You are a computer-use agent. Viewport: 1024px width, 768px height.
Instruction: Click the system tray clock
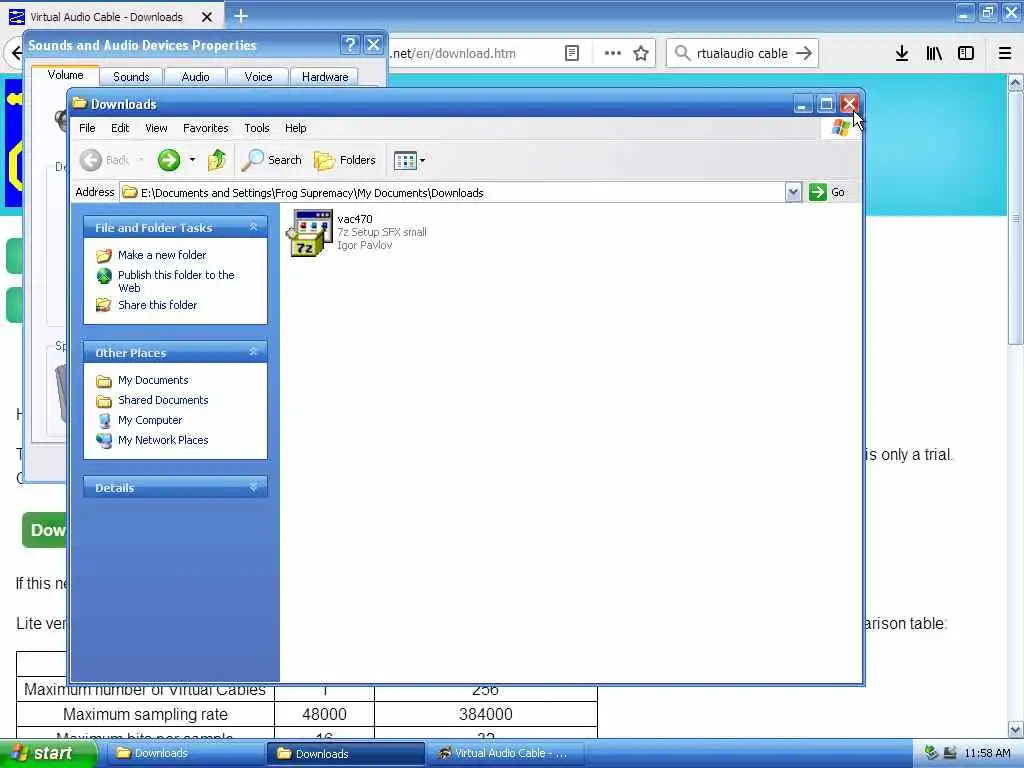pyautogui.click(x=987, y=754)
